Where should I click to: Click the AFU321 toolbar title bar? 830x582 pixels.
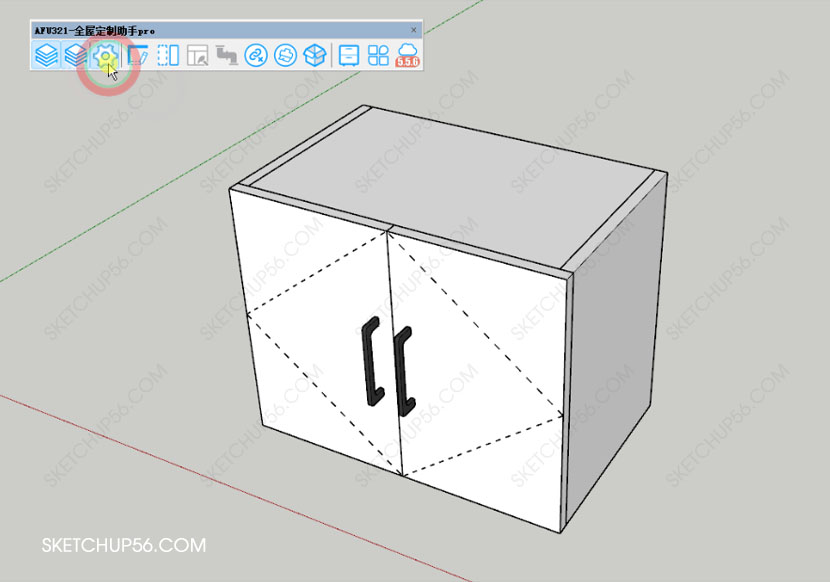tap(200, 31)
